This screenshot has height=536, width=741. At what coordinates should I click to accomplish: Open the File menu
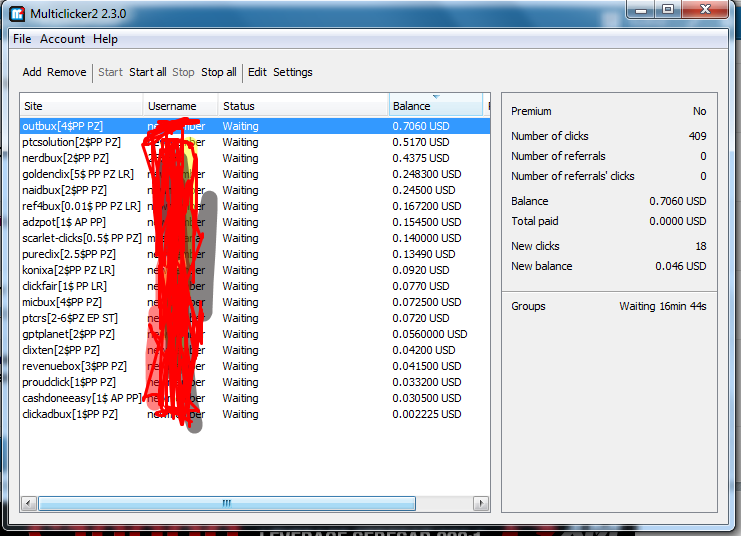coord(22,39)
